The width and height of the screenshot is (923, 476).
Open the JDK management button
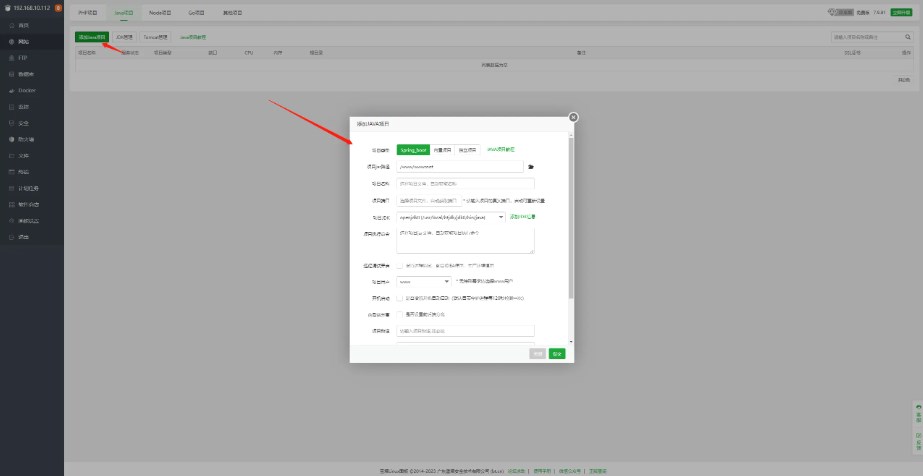coord(125,36)
